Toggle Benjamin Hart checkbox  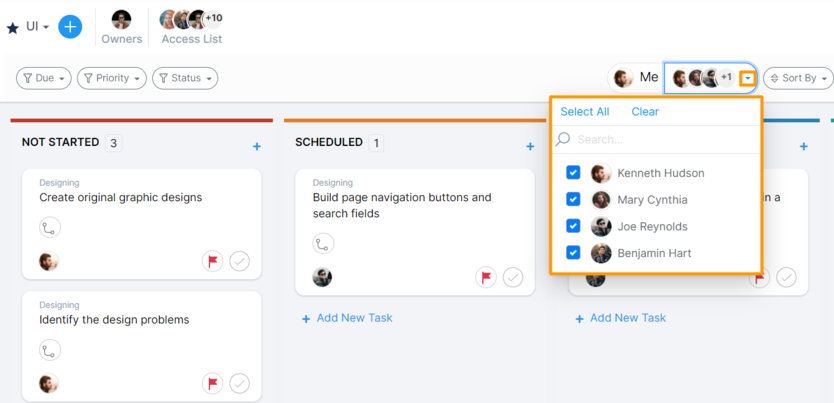coord(573,253)
